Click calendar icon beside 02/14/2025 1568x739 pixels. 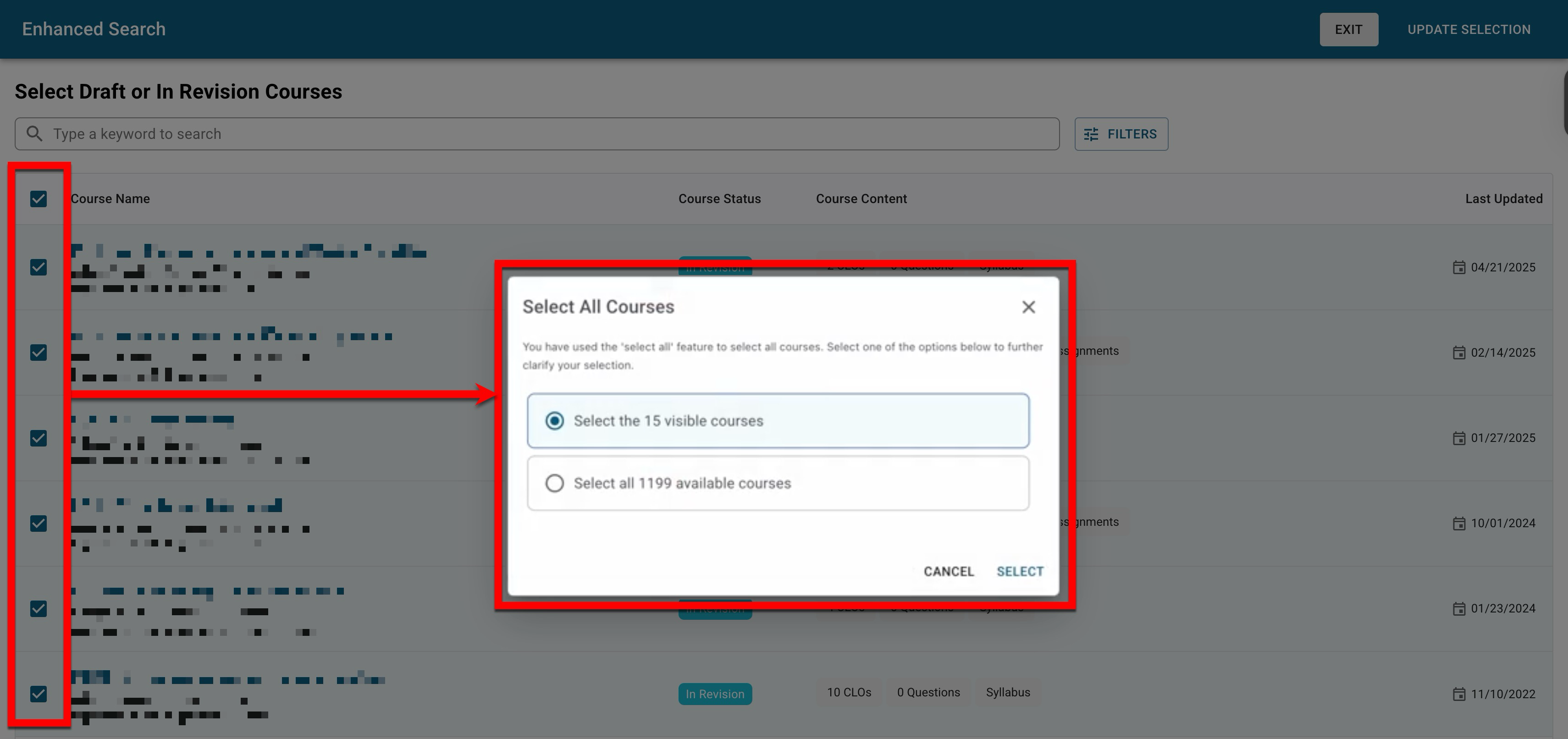point(1458,353)
